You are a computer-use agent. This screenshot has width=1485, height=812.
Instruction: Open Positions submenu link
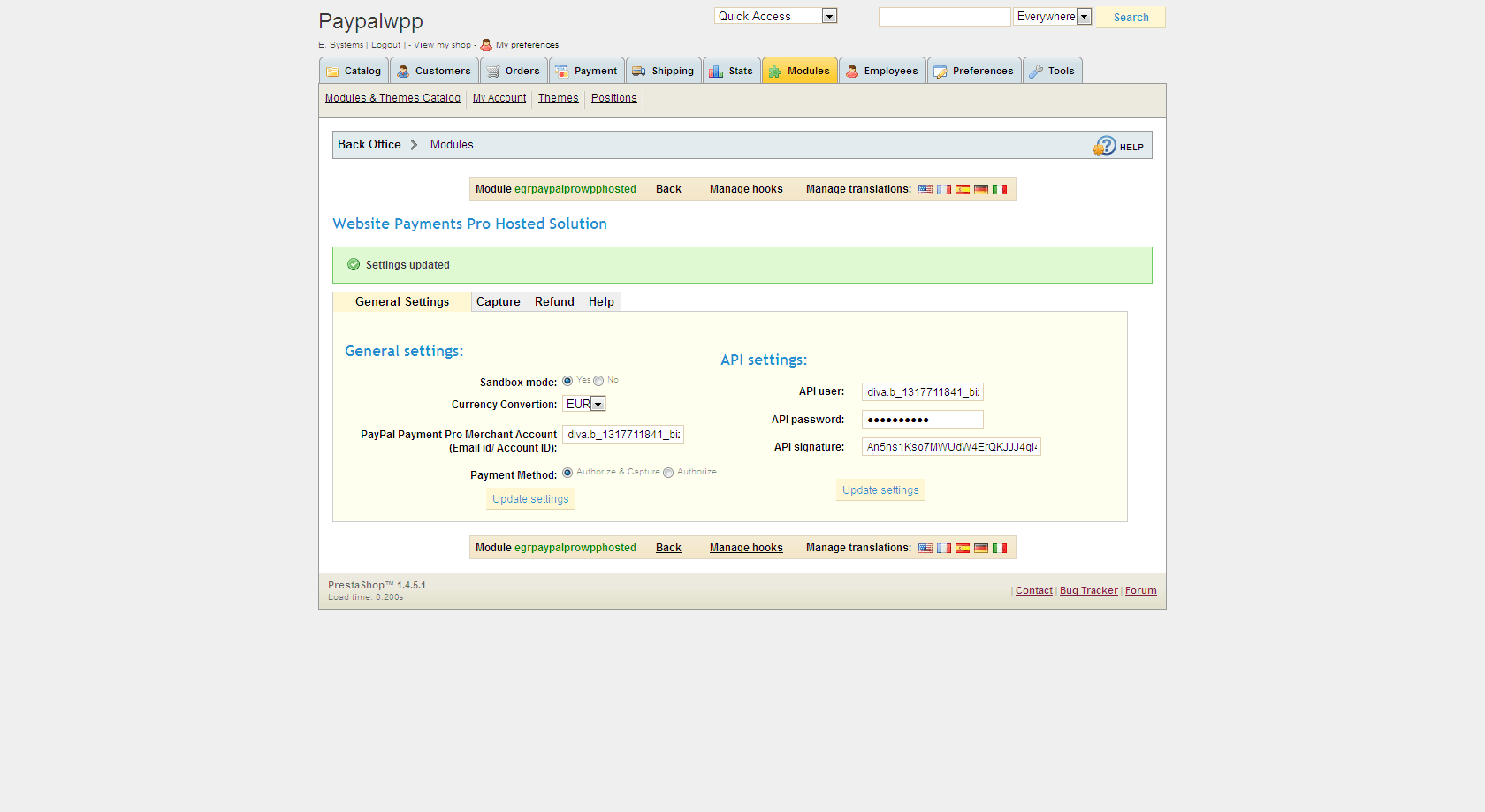click(614, 98)
